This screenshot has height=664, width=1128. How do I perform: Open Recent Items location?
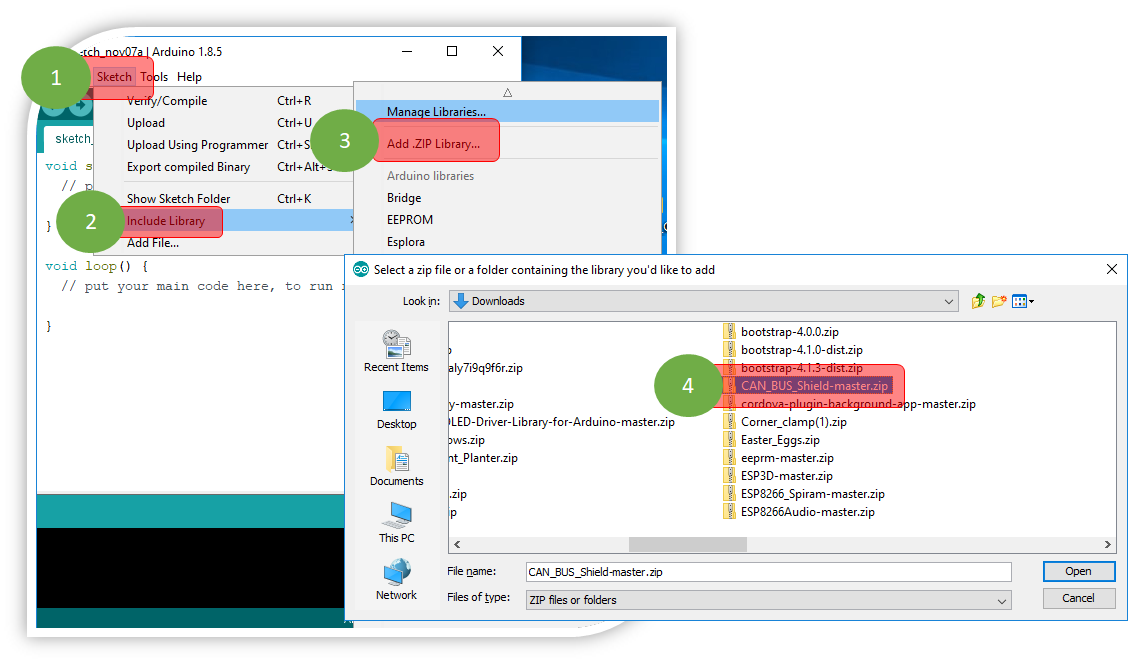396,352
